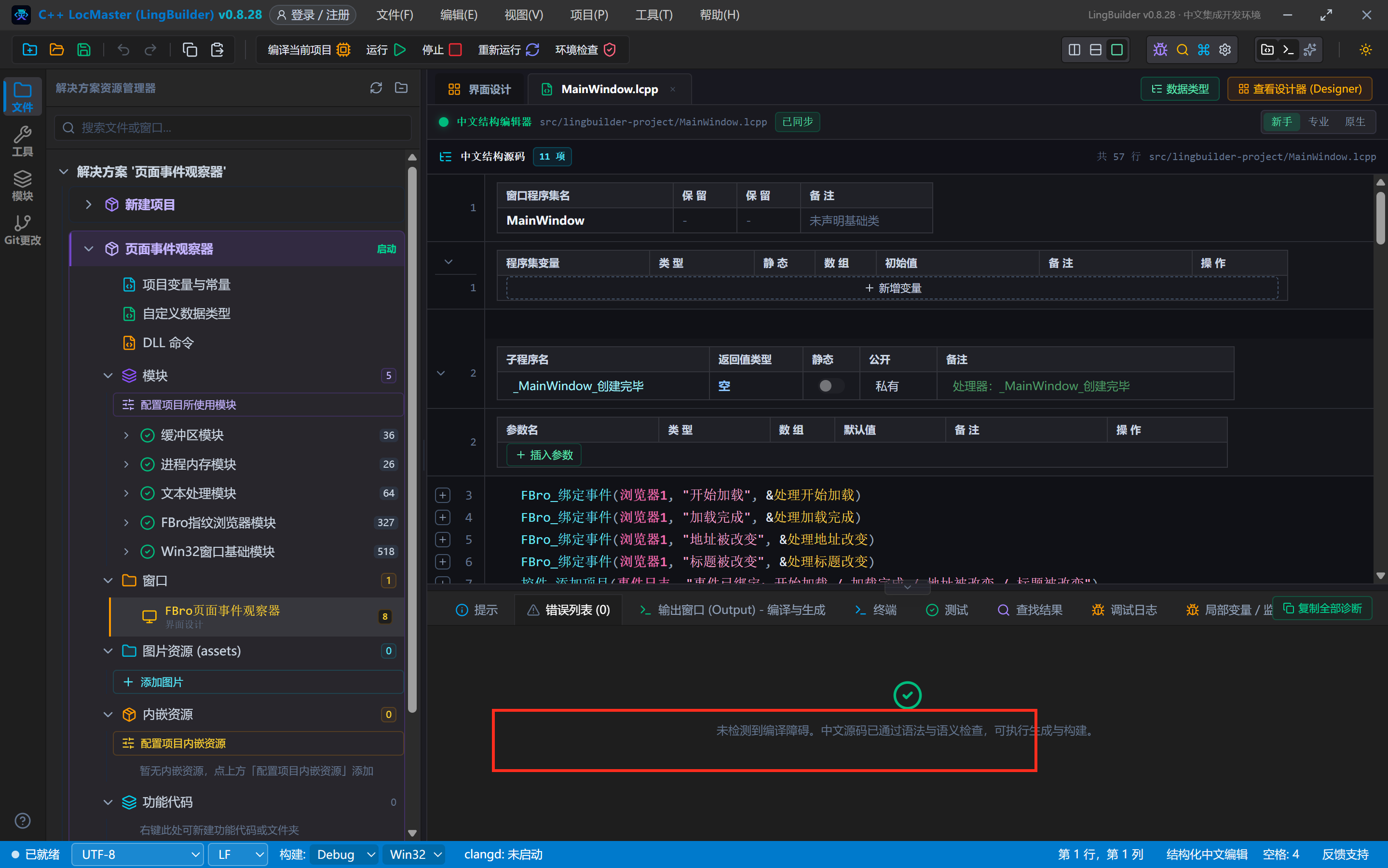1388x868 pixels.
Task: Click the orange open folder icon
Action: (x=57, y=50)
